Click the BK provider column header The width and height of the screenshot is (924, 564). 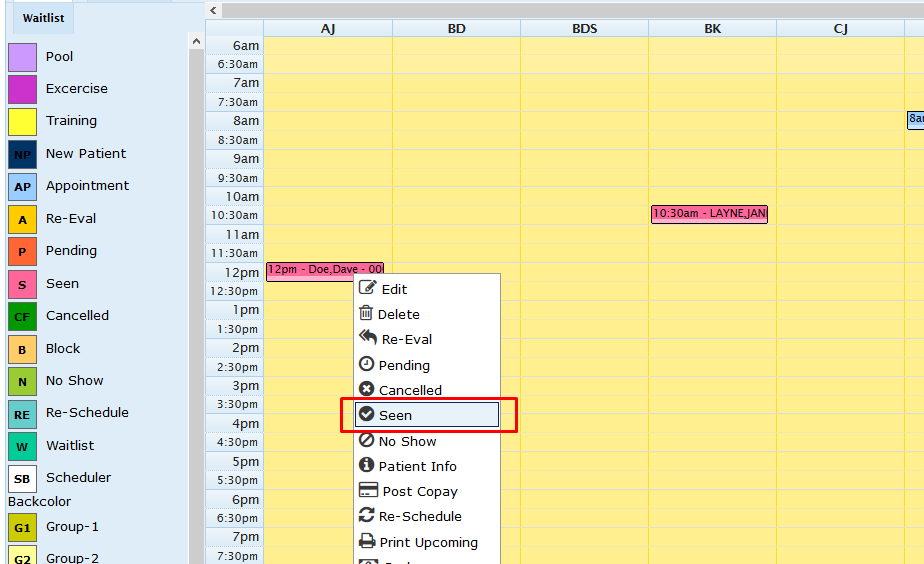(x=712, y=29)
